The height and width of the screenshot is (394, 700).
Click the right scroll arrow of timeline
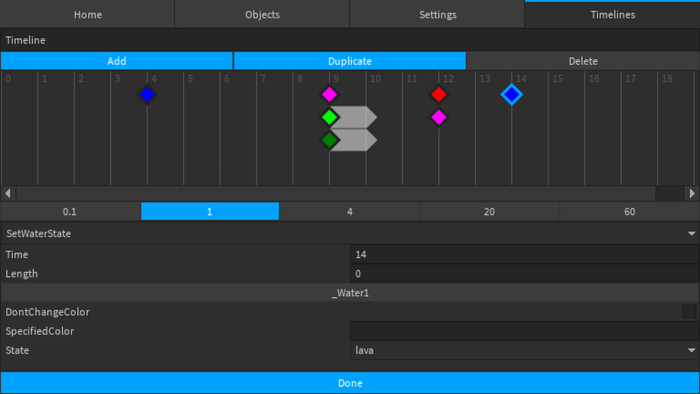pos(692,194)
